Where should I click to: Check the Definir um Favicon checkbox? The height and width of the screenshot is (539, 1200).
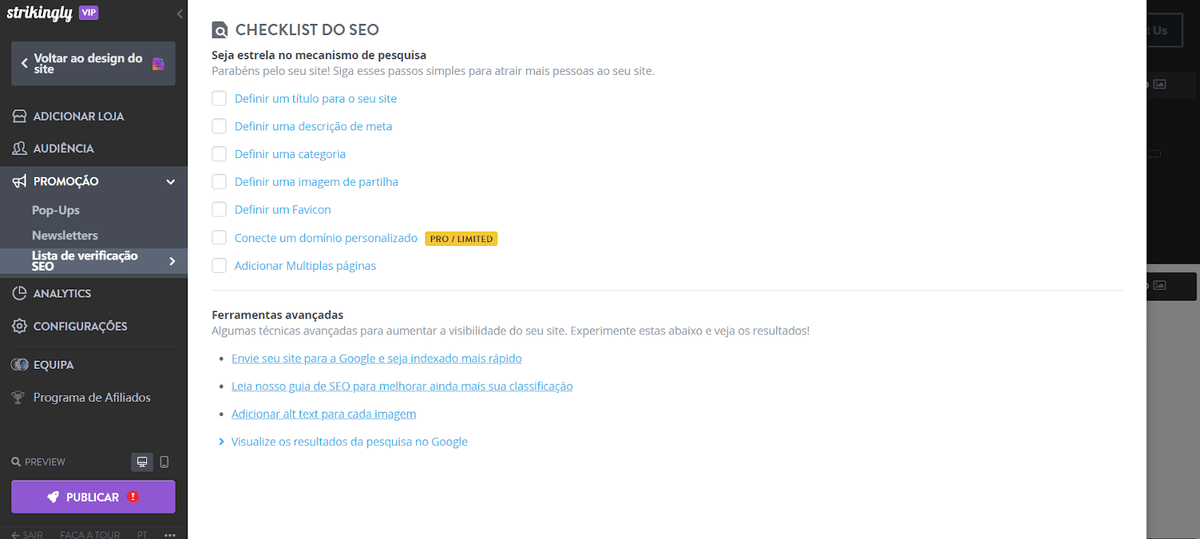pos(219,210)
